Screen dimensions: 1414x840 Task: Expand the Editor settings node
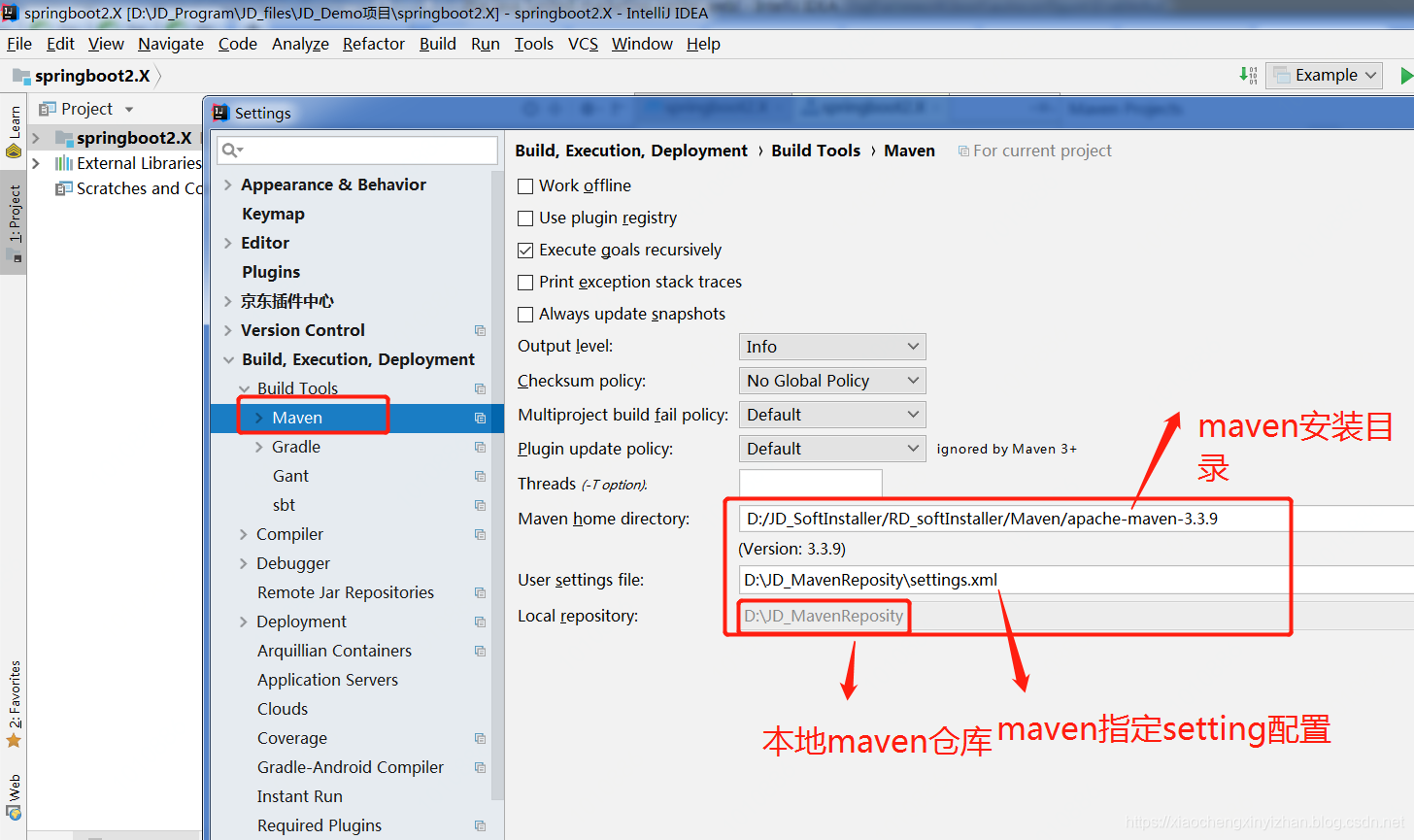point(228,243)
